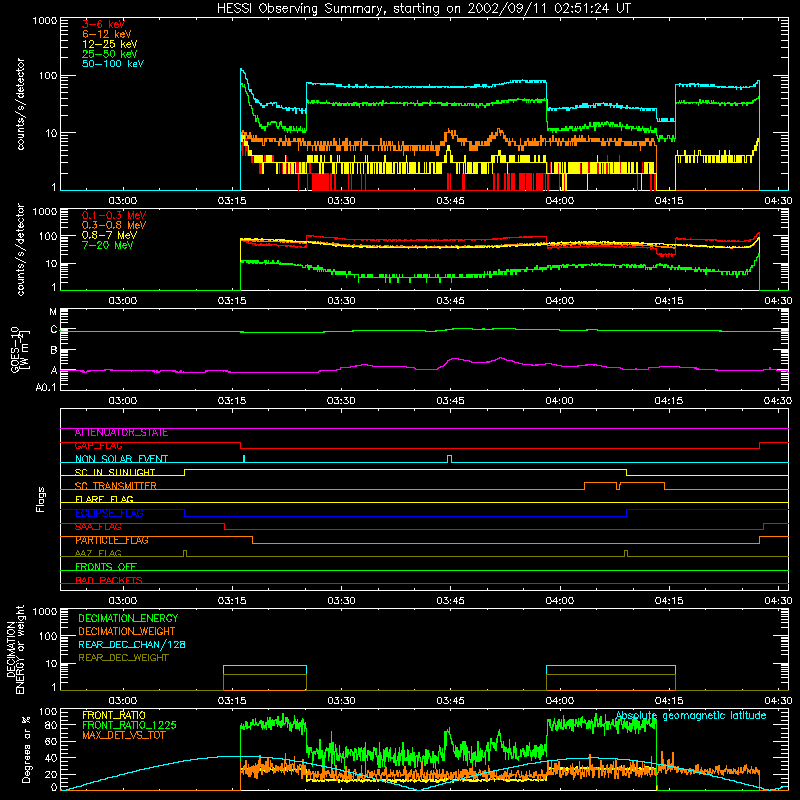
Task: Click the green 7-20 MeV legend label
Action: (x=107, y=245)
